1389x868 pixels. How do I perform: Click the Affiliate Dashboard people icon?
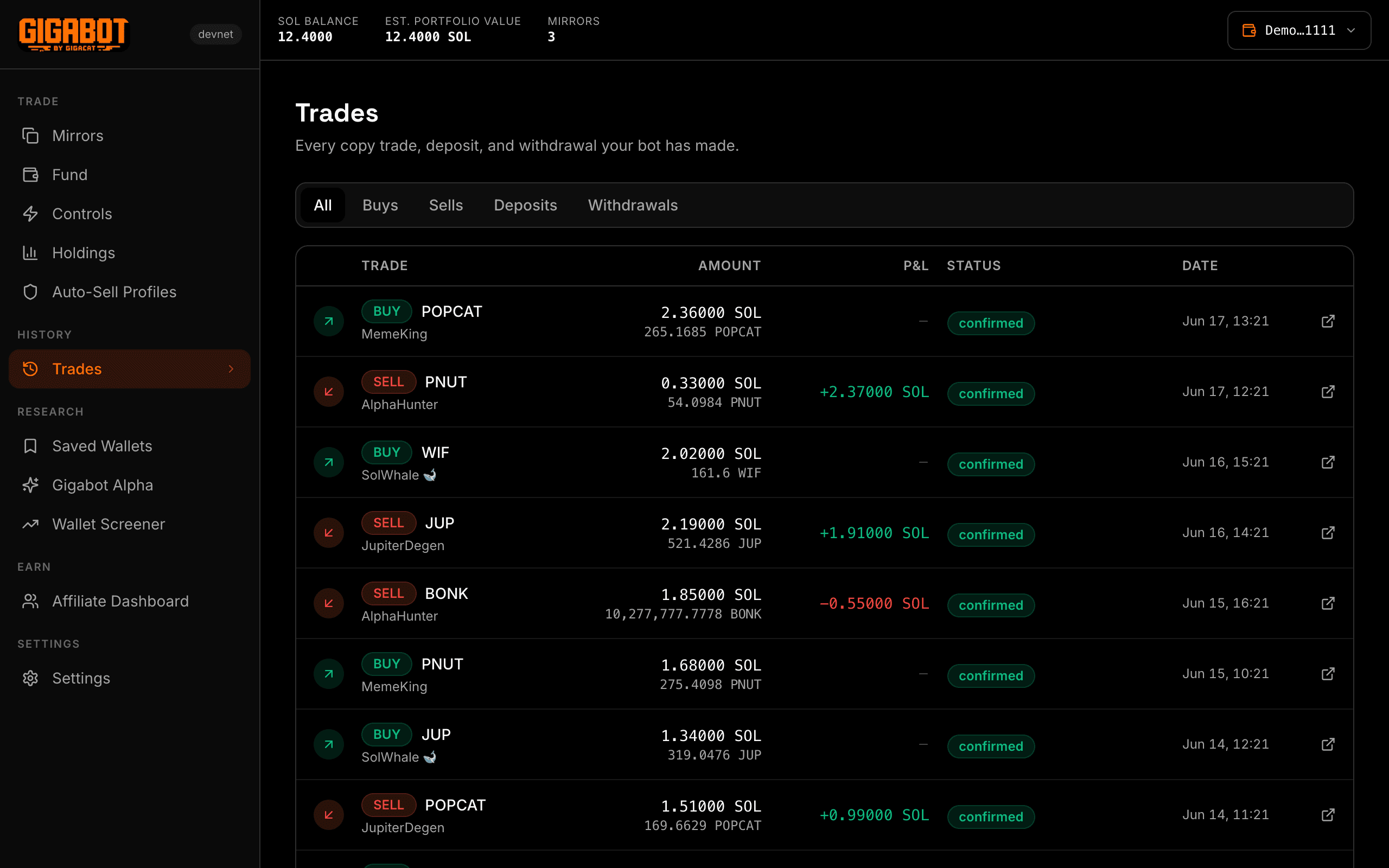(30, 601)
